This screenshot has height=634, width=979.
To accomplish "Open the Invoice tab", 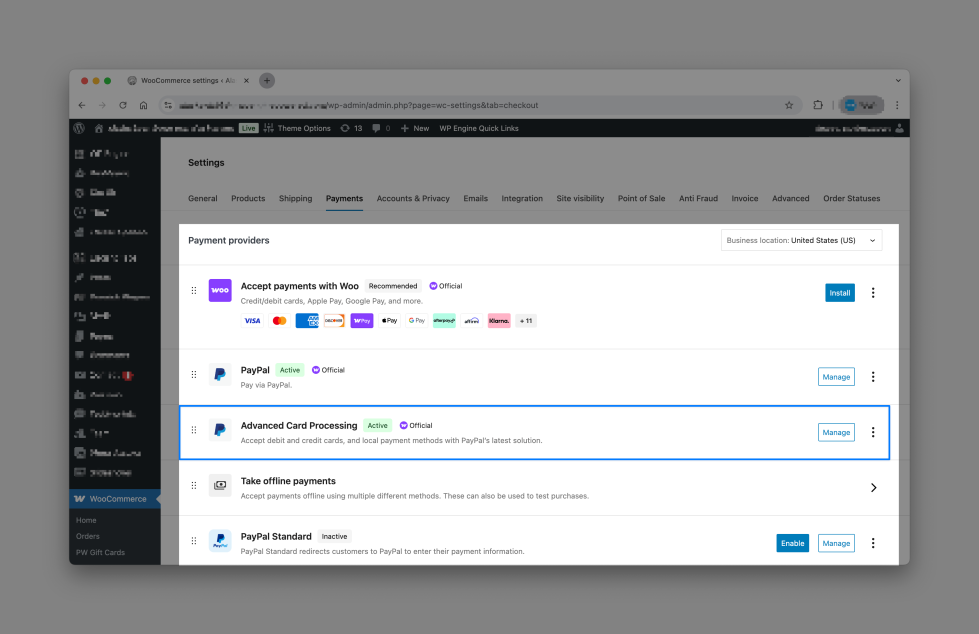I will (x=745, y=199).
